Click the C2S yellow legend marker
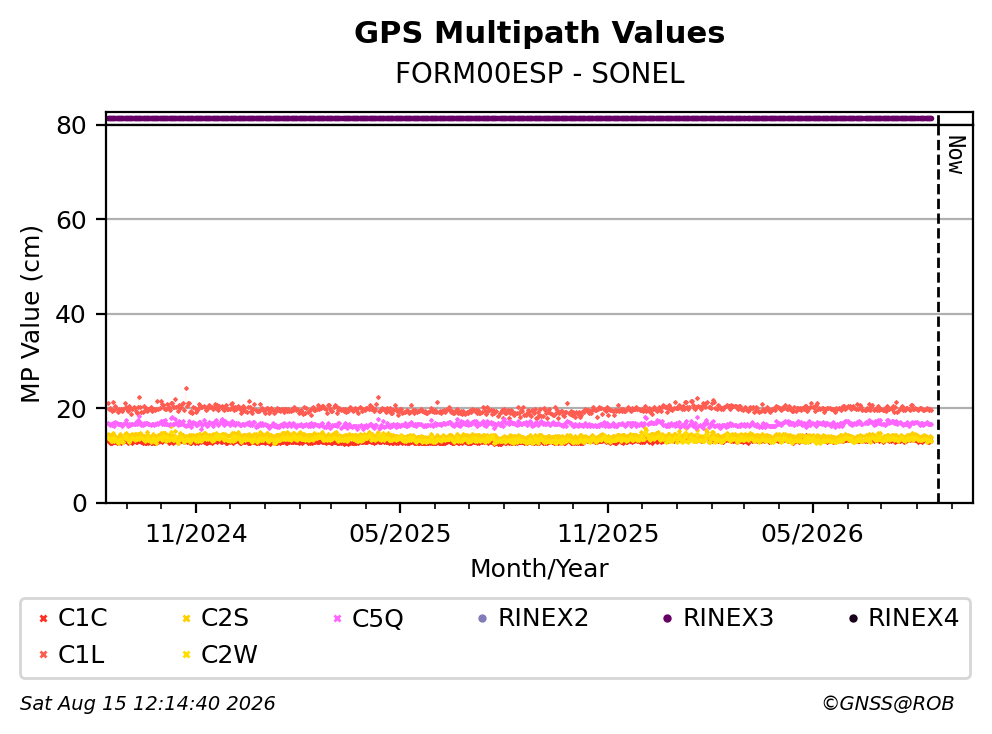 (x=186, y=618)
